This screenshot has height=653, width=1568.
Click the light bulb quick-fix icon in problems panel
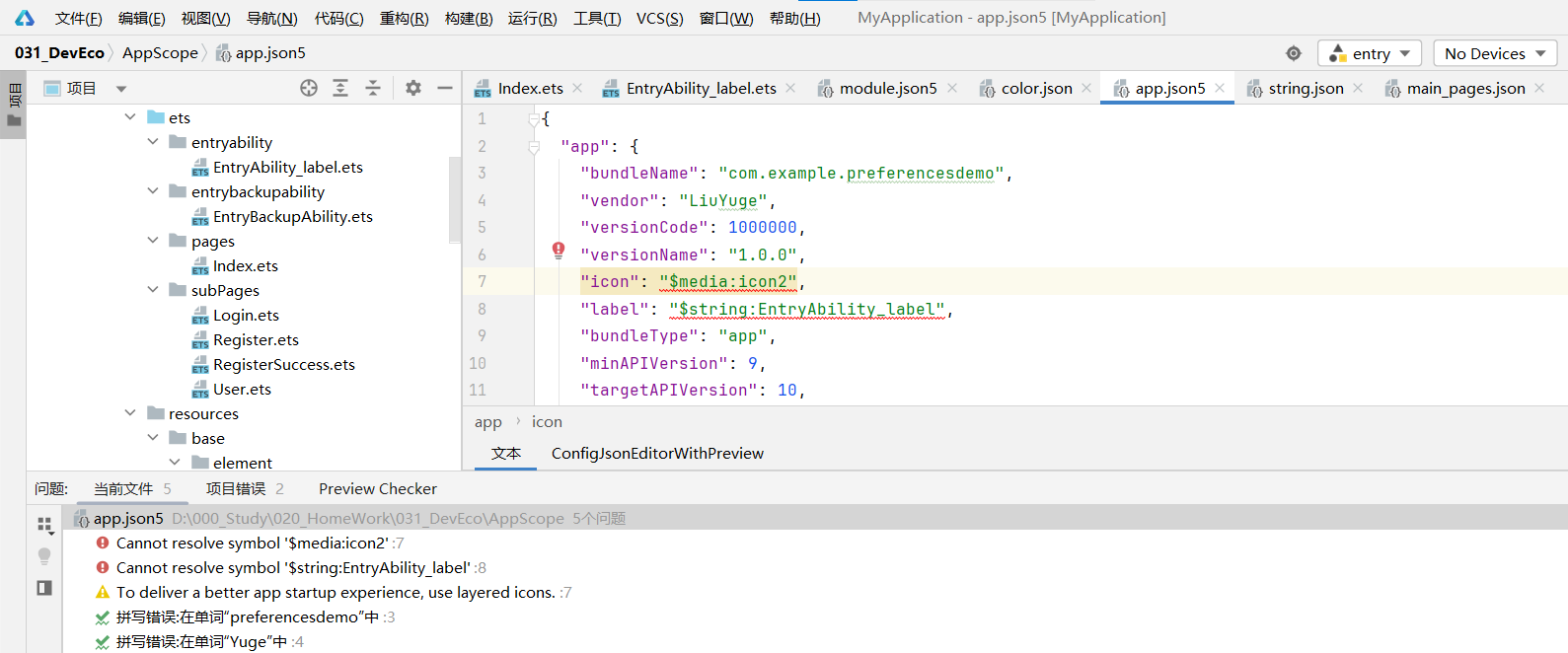click(44, 556)
